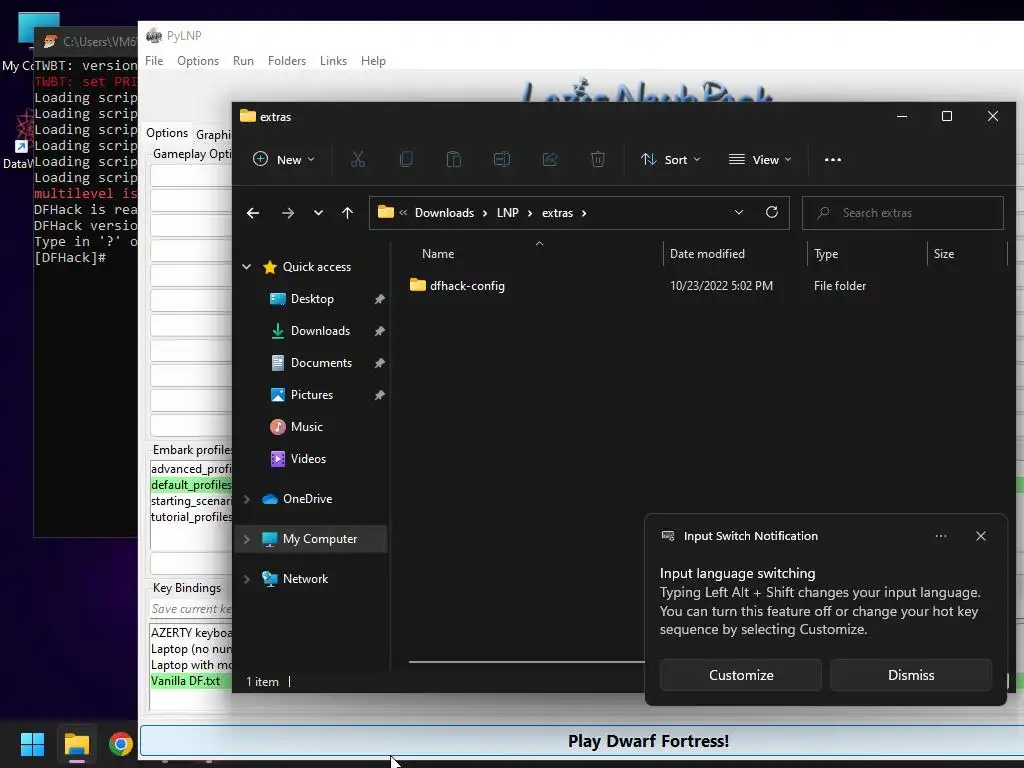The image size is (1024, 768).
Task: Open the Sort dropdown
Action: tap(671, 159)
